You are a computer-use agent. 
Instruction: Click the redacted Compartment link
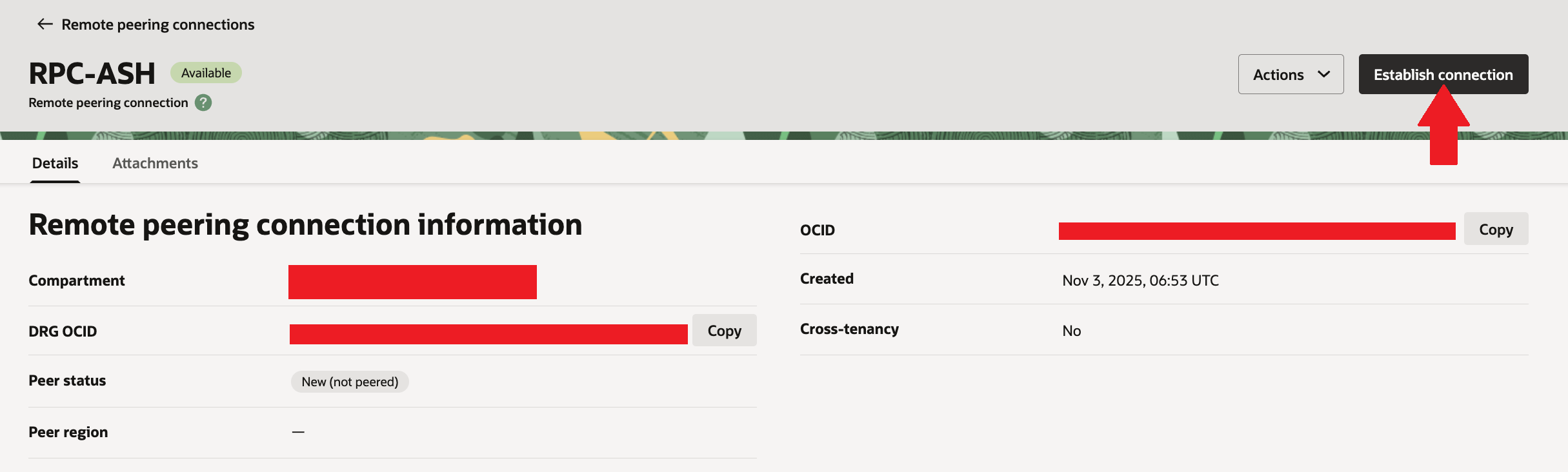412,282
